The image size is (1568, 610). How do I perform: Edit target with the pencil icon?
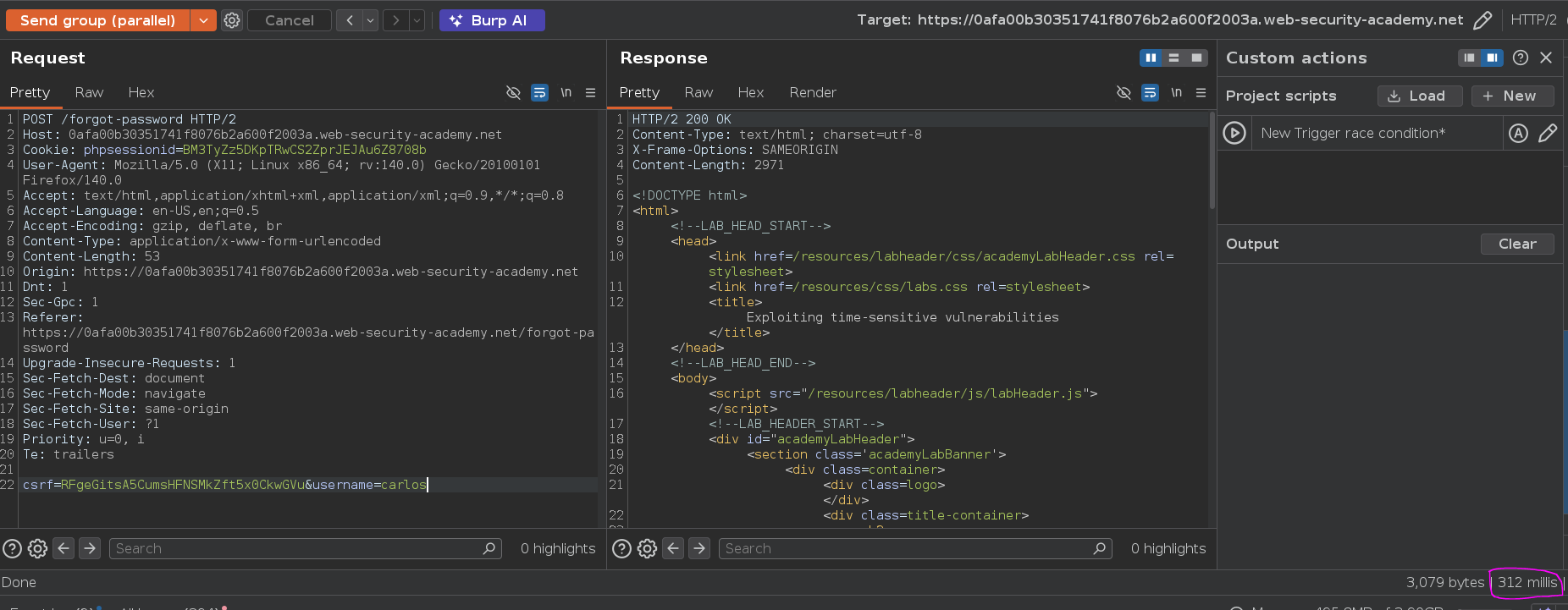pyautogui.click(x=1482, y=20)
